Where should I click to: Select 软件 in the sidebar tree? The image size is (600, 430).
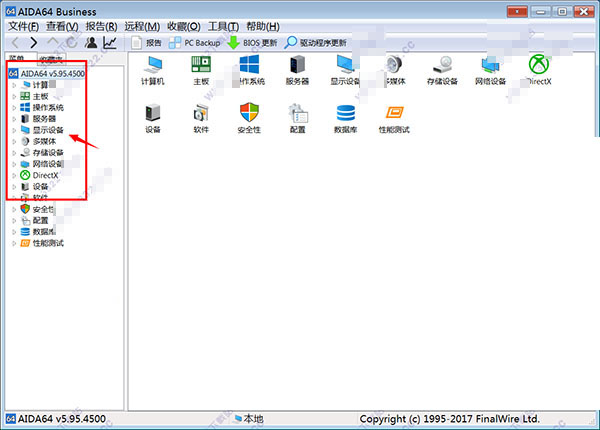coord(34,198)
